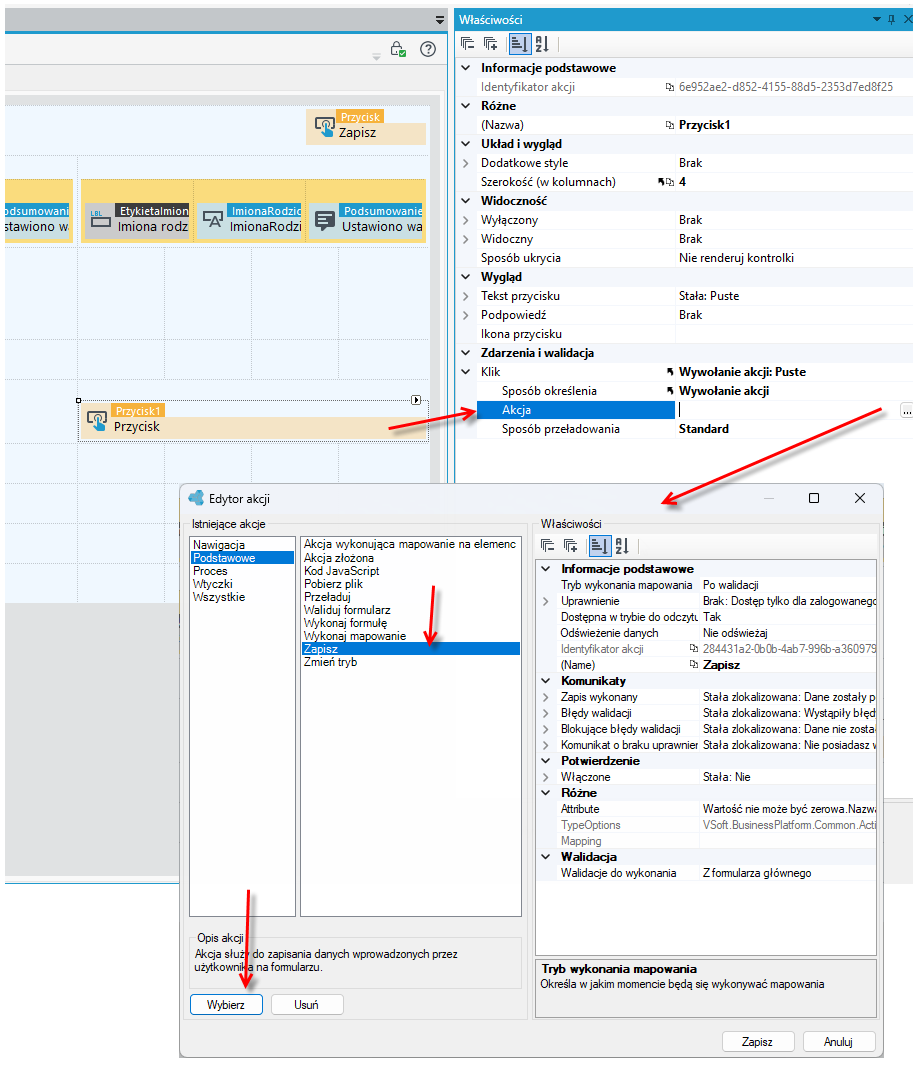This screenshot has width=913, height=1070.
Task: Select the ImionaRodzic text field control icon
Action: (x=213, y=219)
